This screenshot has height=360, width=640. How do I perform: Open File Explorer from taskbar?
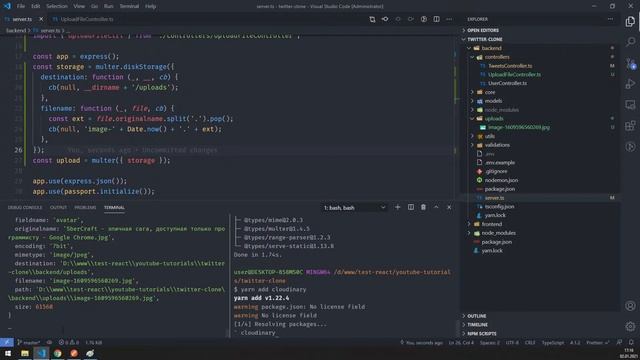[24, 353]
